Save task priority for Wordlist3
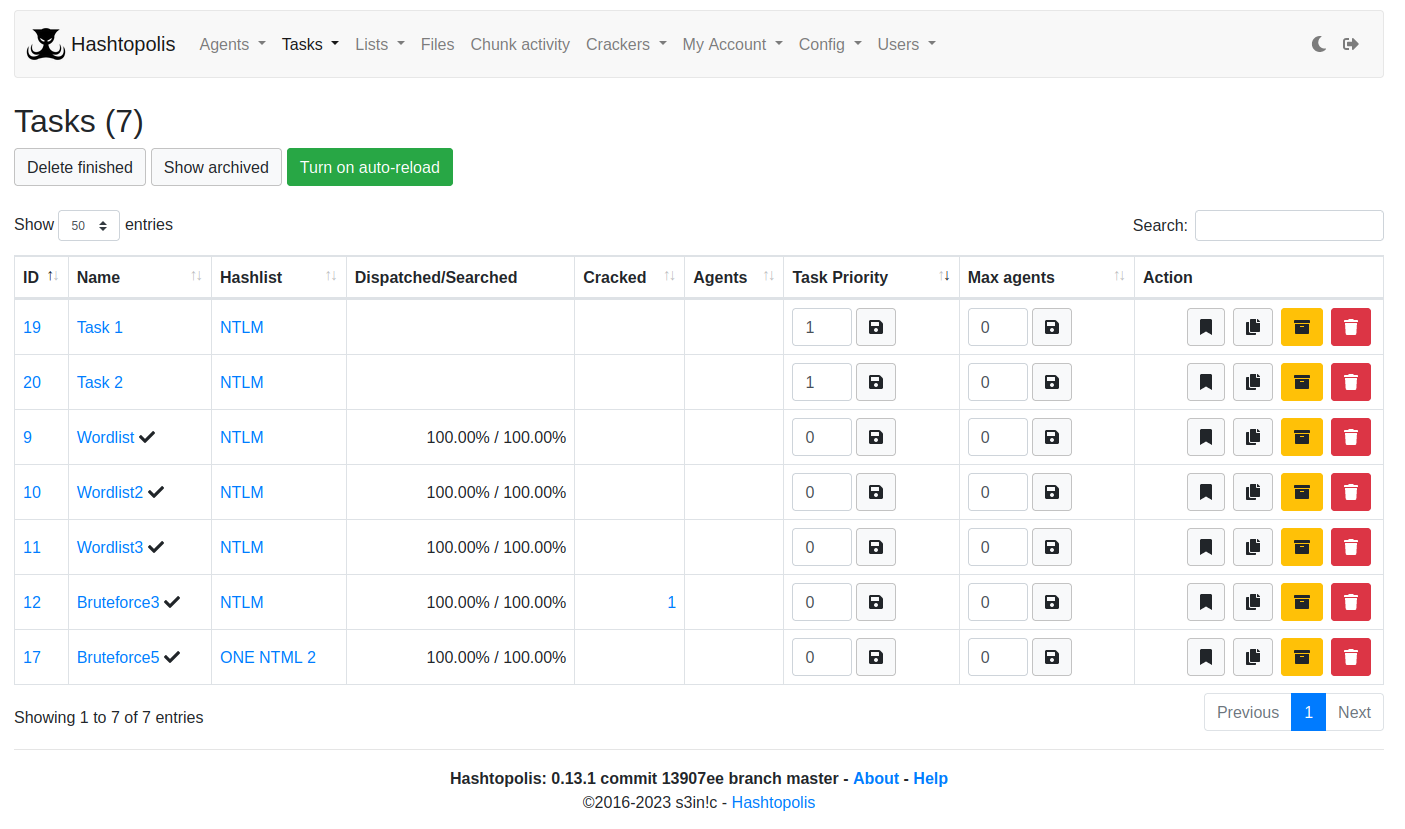1405x829 pixels. 876,547
